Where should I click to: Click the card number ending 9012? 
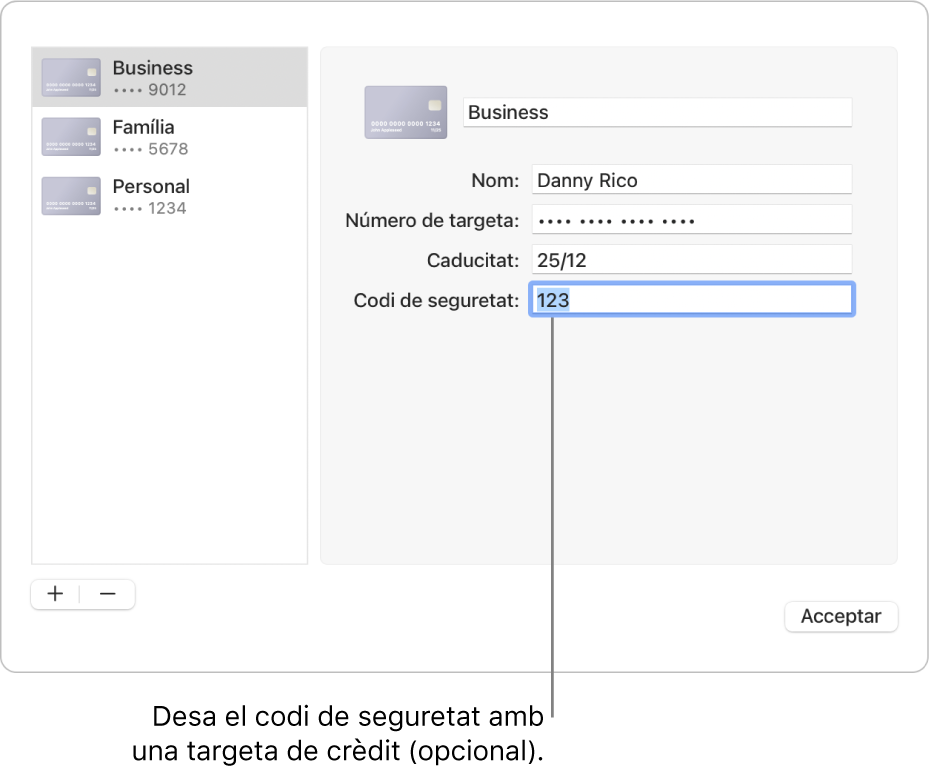[x=150, y=90]
